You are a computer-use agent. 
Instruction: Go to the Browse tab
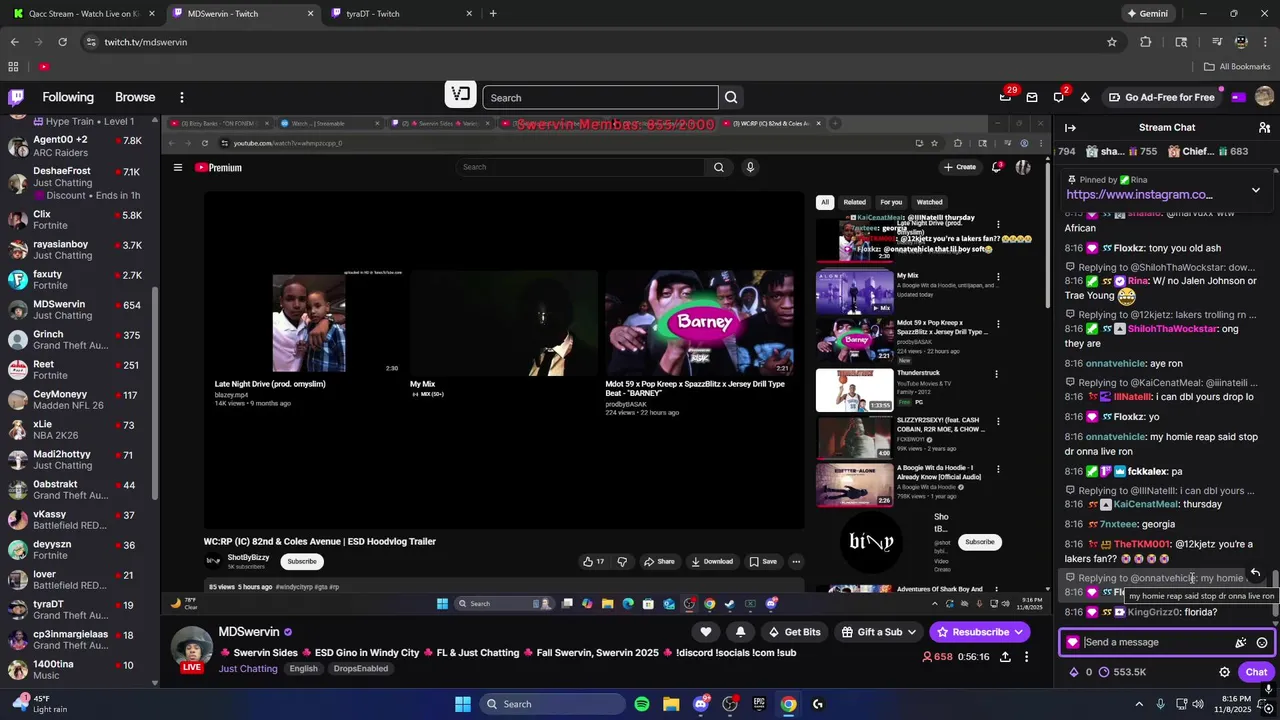click(135, 97)
